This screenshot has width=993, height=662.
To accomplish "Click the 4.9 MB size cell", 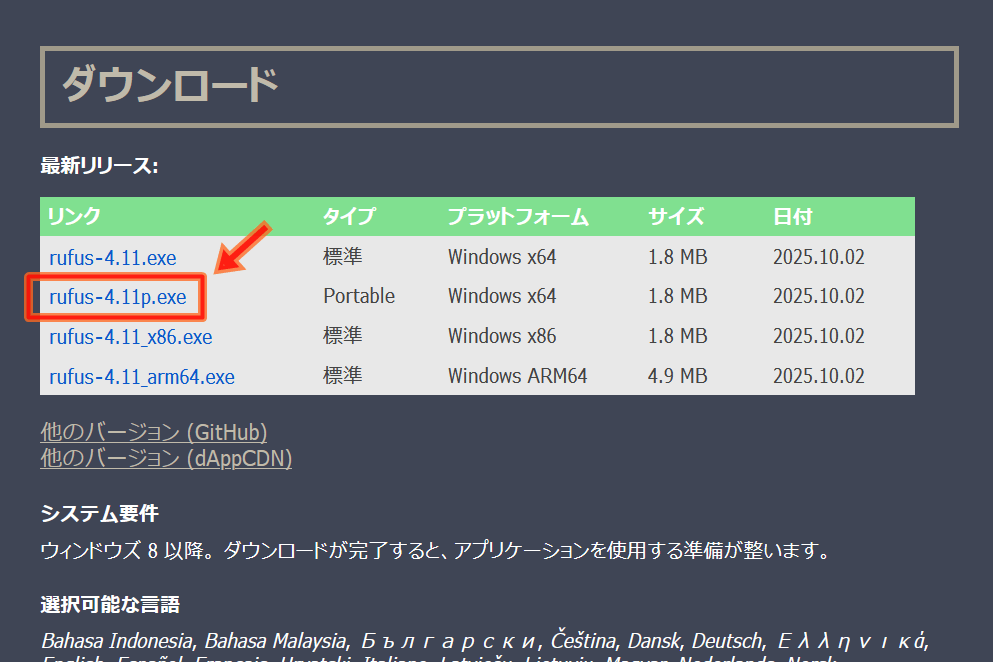I will click(x=677, y=377).
